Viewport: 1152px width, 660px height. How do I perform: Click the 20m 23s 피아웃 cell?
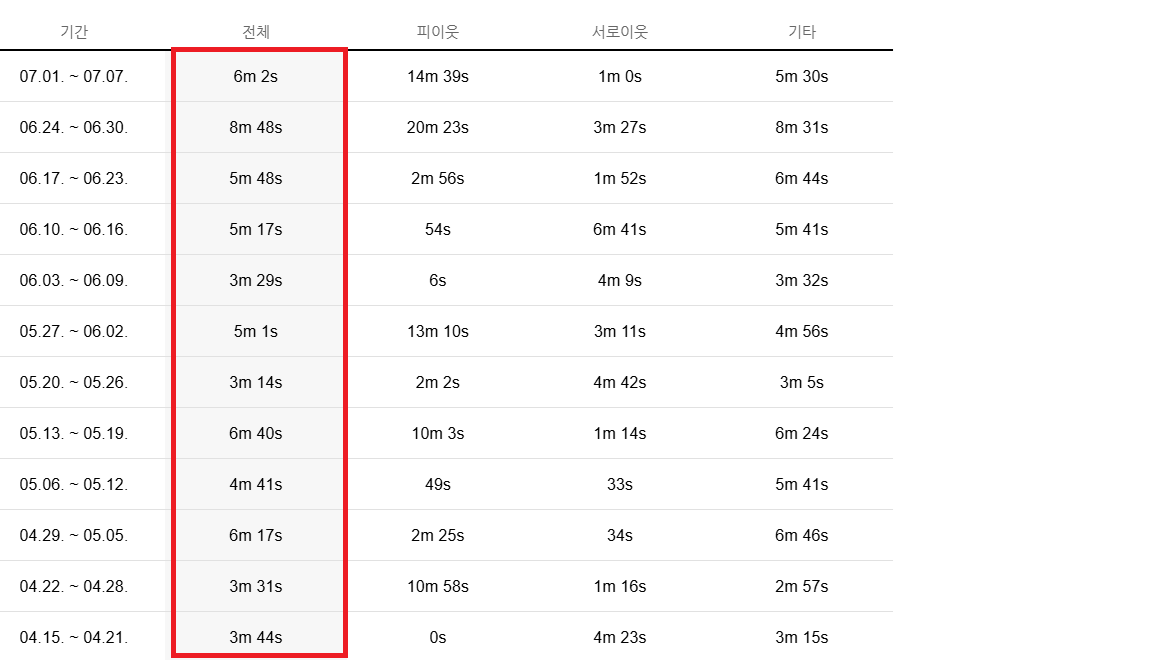[x=437, y=127]
